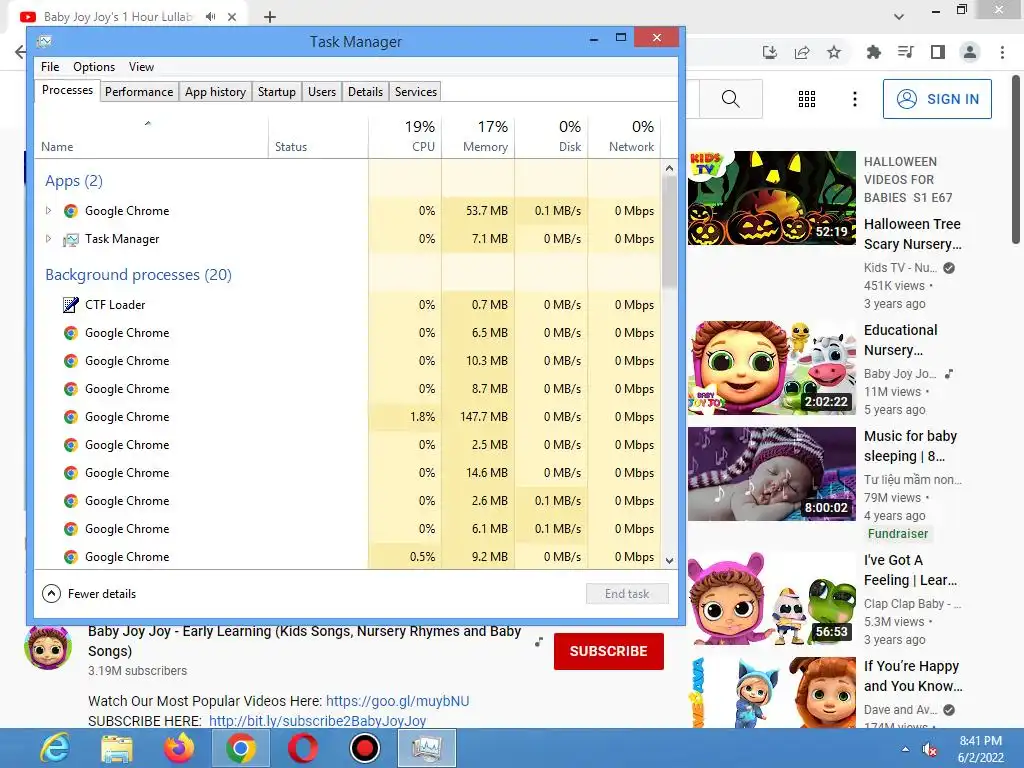Open the Chrome extensions puzzle icon

point(873,52)
